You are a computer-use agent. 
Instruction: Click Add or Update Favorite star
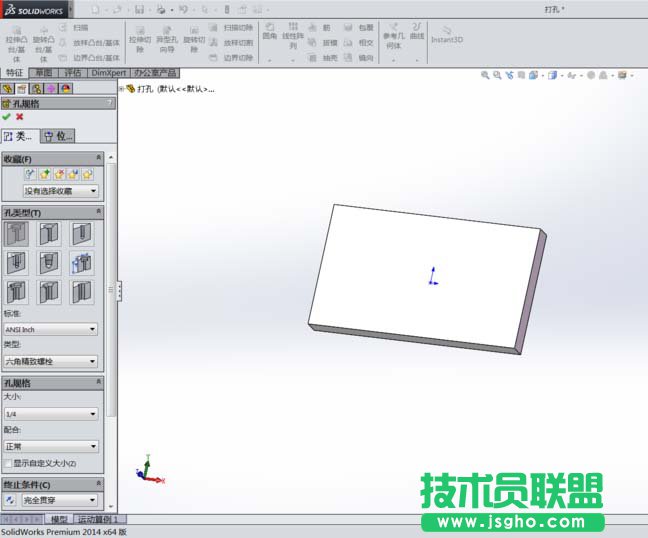pos(45,174)
